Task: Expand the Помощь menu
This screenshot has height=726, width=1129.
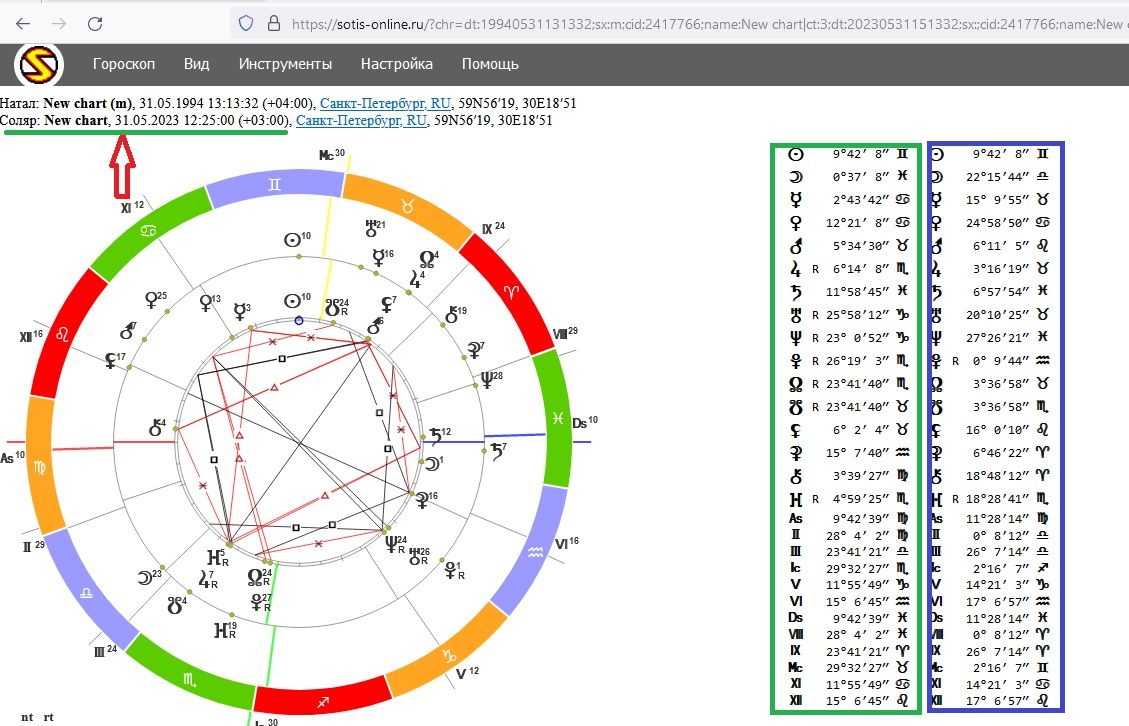Action: (490, 64)
